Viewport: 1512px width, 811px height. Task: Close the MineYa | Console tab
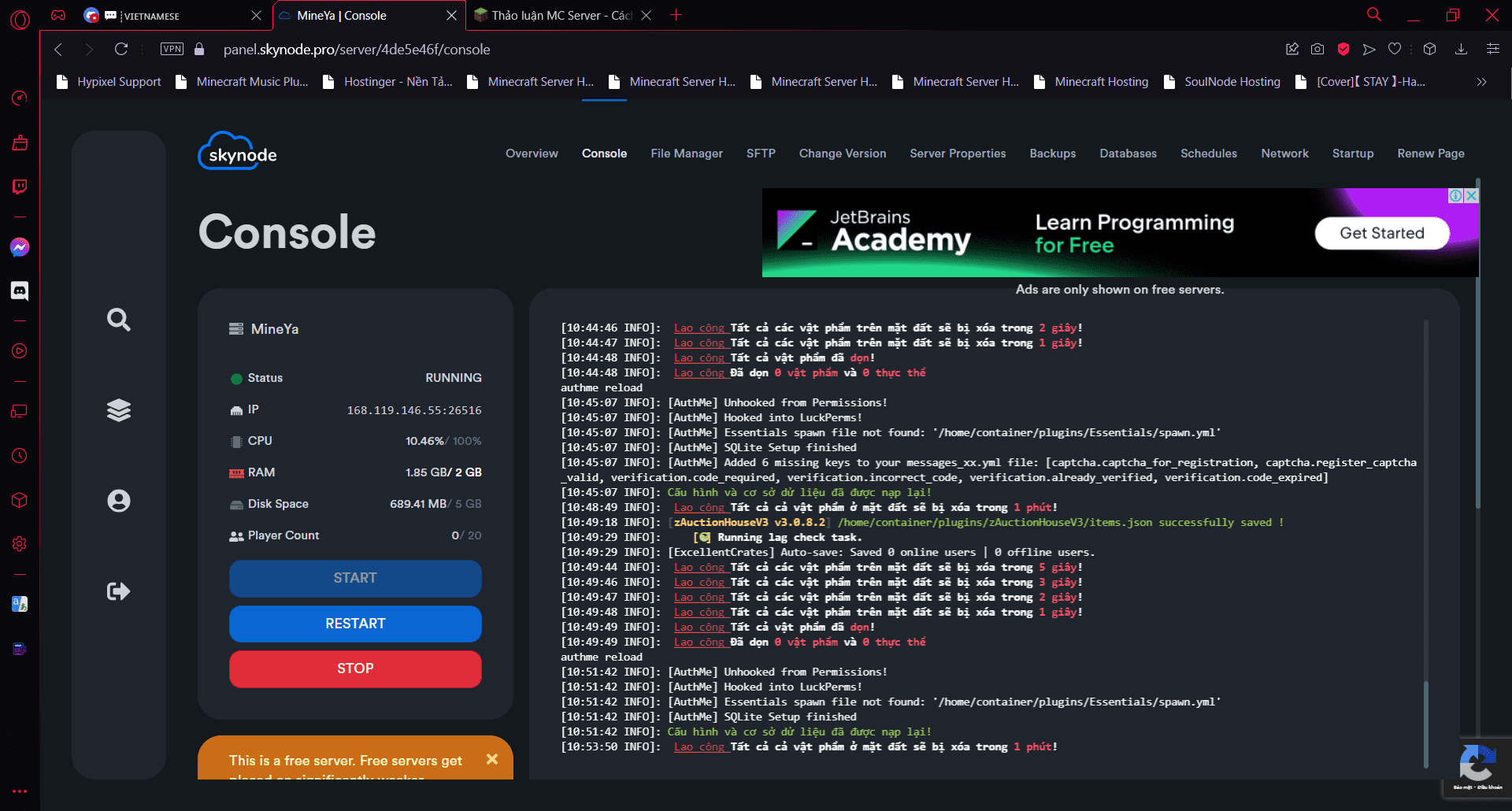tap(451, 16)
